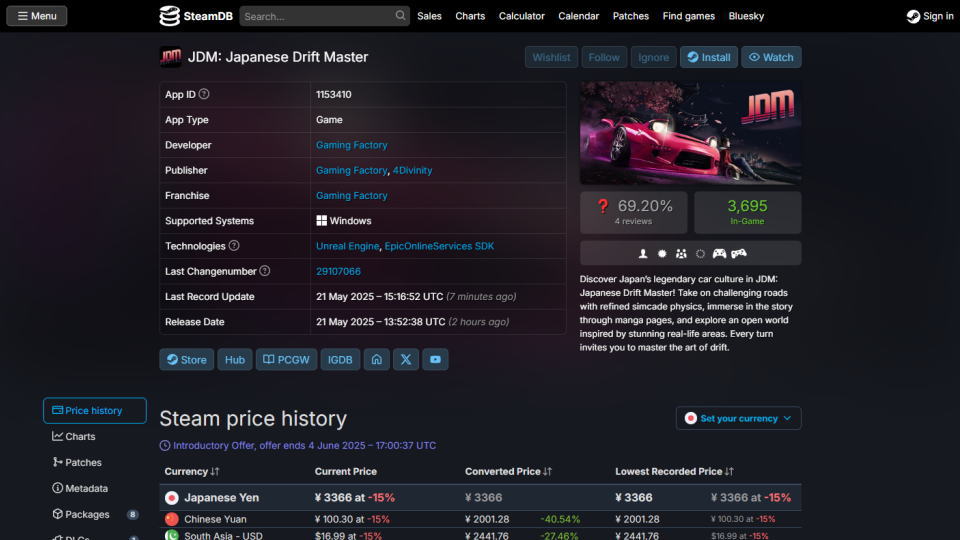Open the Patches top navigation item
This screenshot has height=540, width=960.
pos(631,16)
